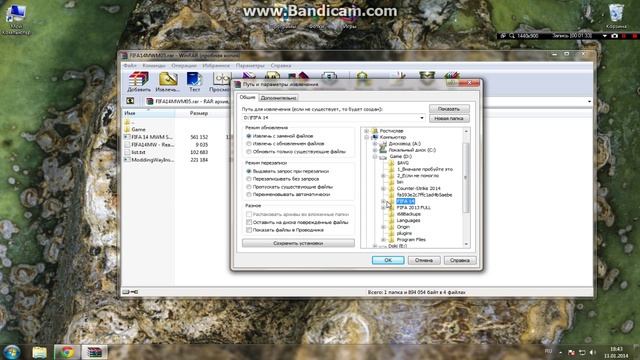Viewport: 640px width, 360px height.
Task: Switch to the Дополнительно tab
Action: click(278, 98)
